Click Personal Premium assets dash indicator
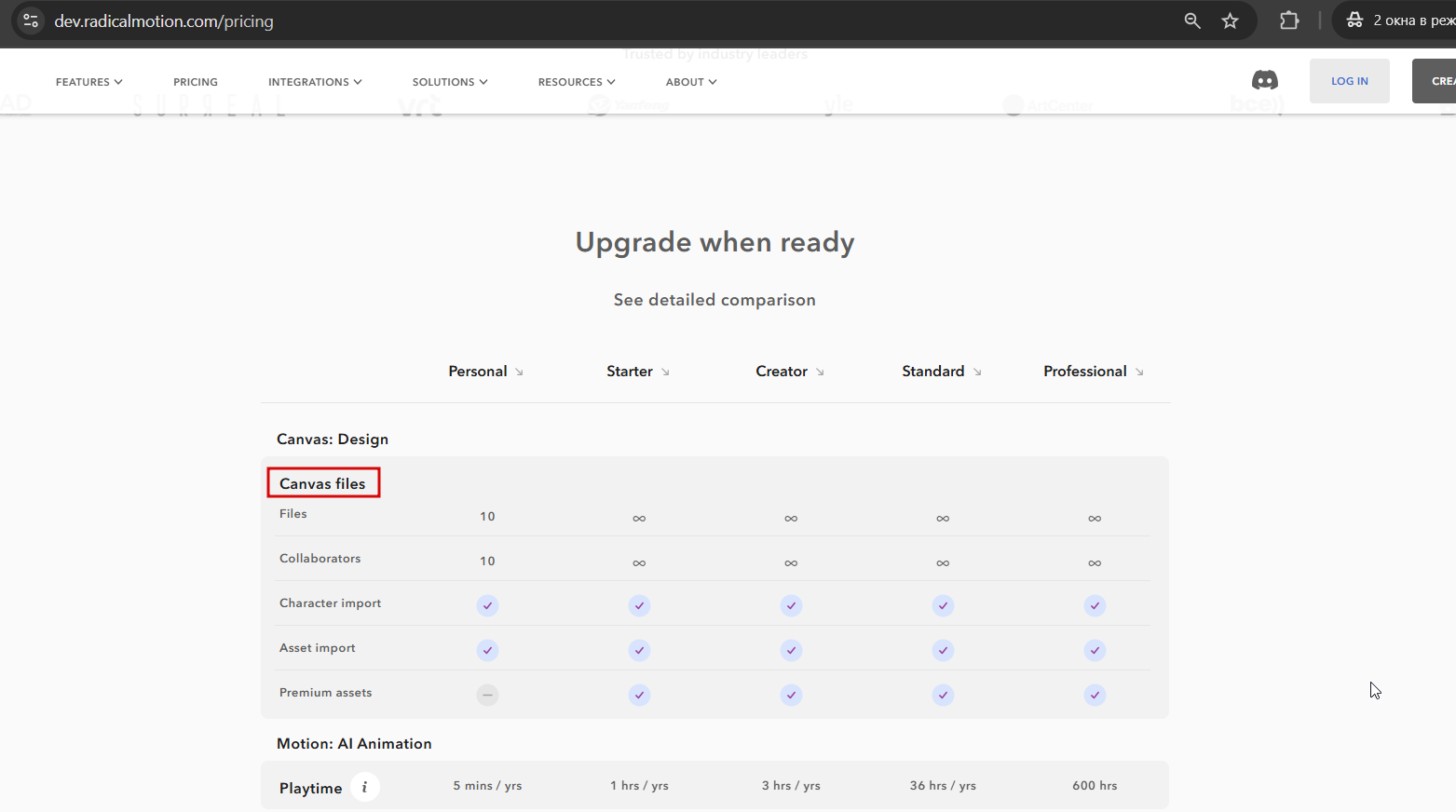This screenshot has height=812, width=1456. click(x=487, y=695)
